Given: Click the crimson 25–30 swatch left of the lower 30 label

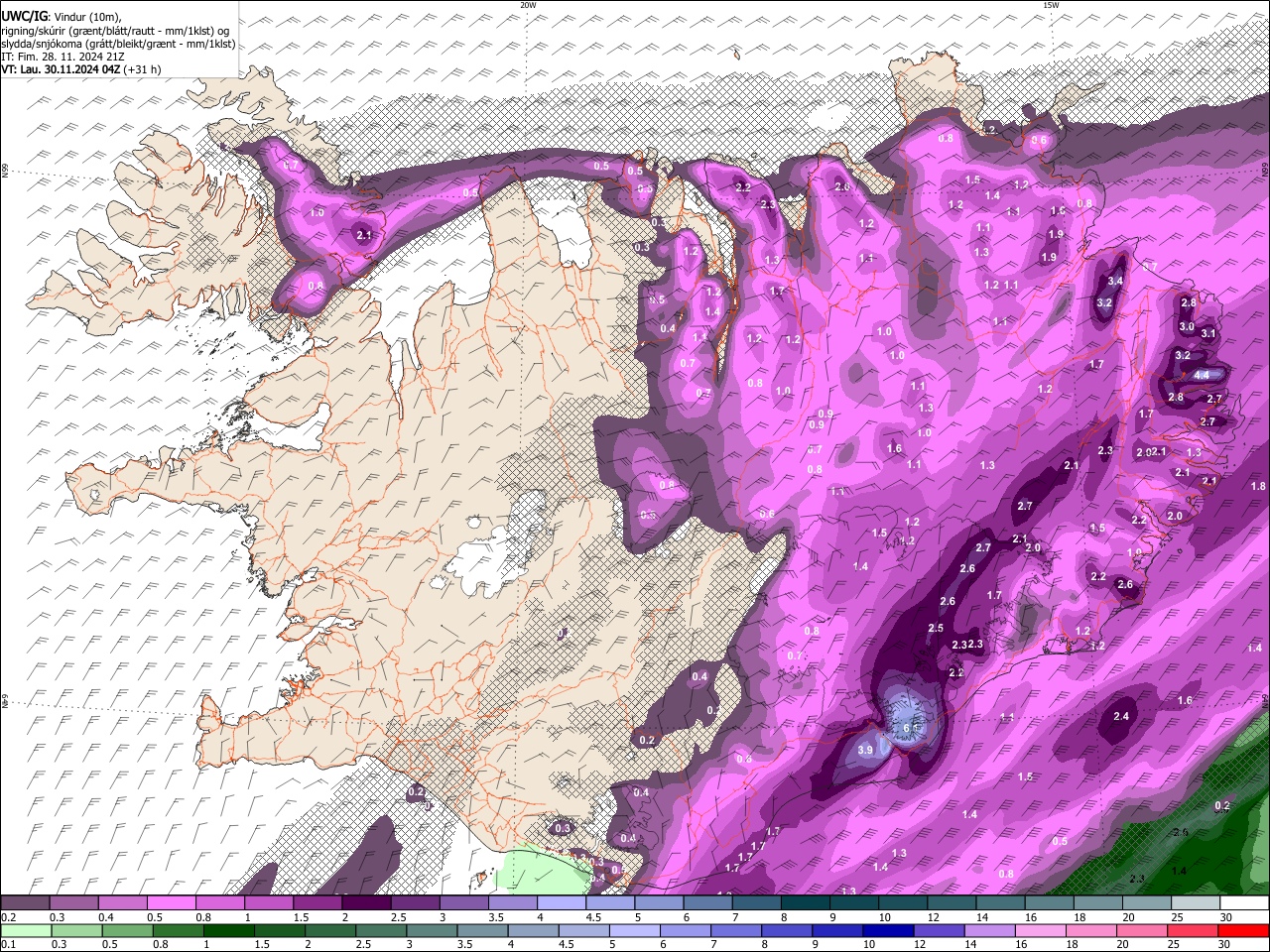Looking at the screenshot, I should tap(1191, 930).
